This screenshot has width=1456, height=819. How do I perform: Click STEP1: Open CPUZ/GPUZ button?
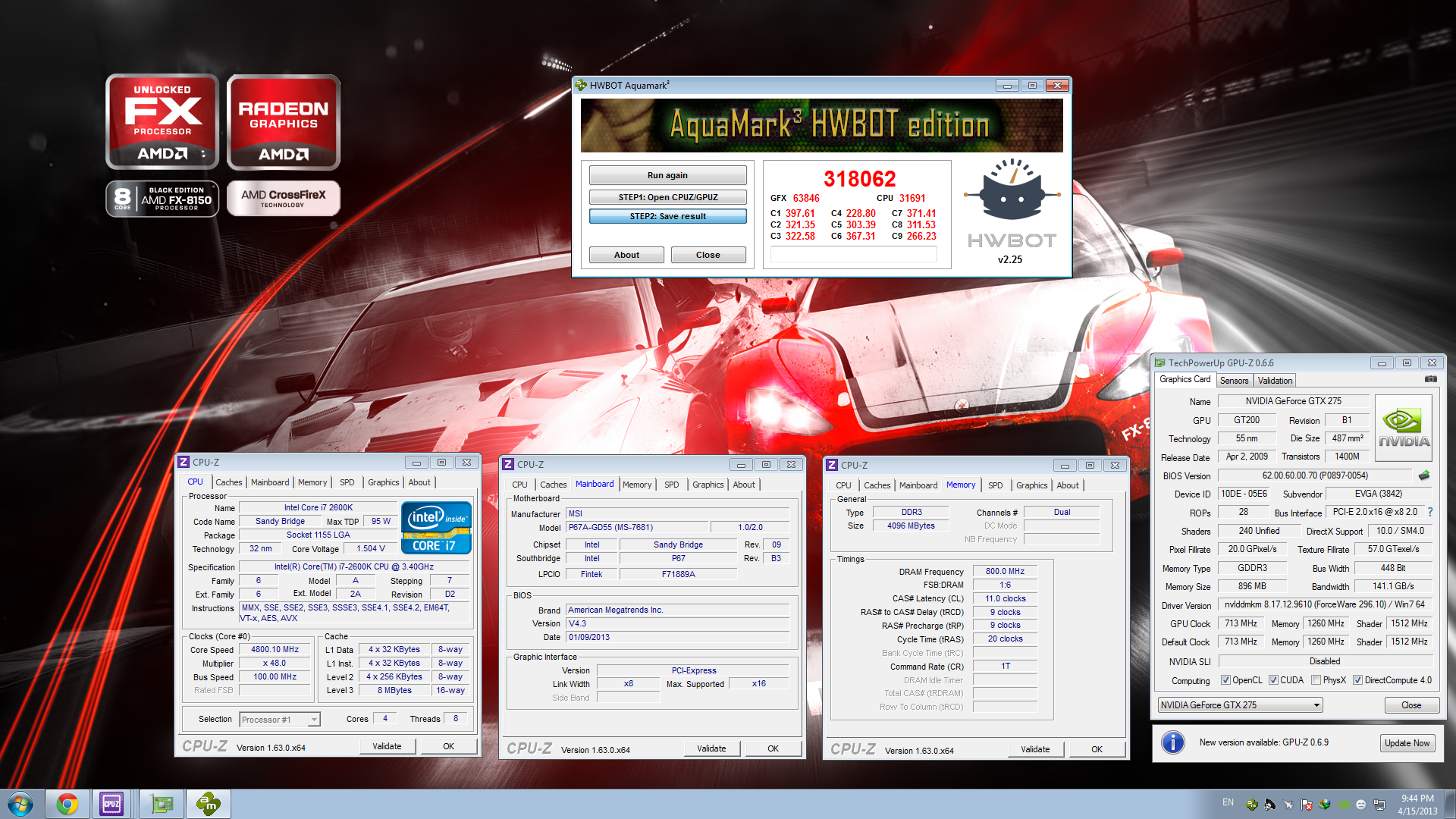click(x=667, y=197)
